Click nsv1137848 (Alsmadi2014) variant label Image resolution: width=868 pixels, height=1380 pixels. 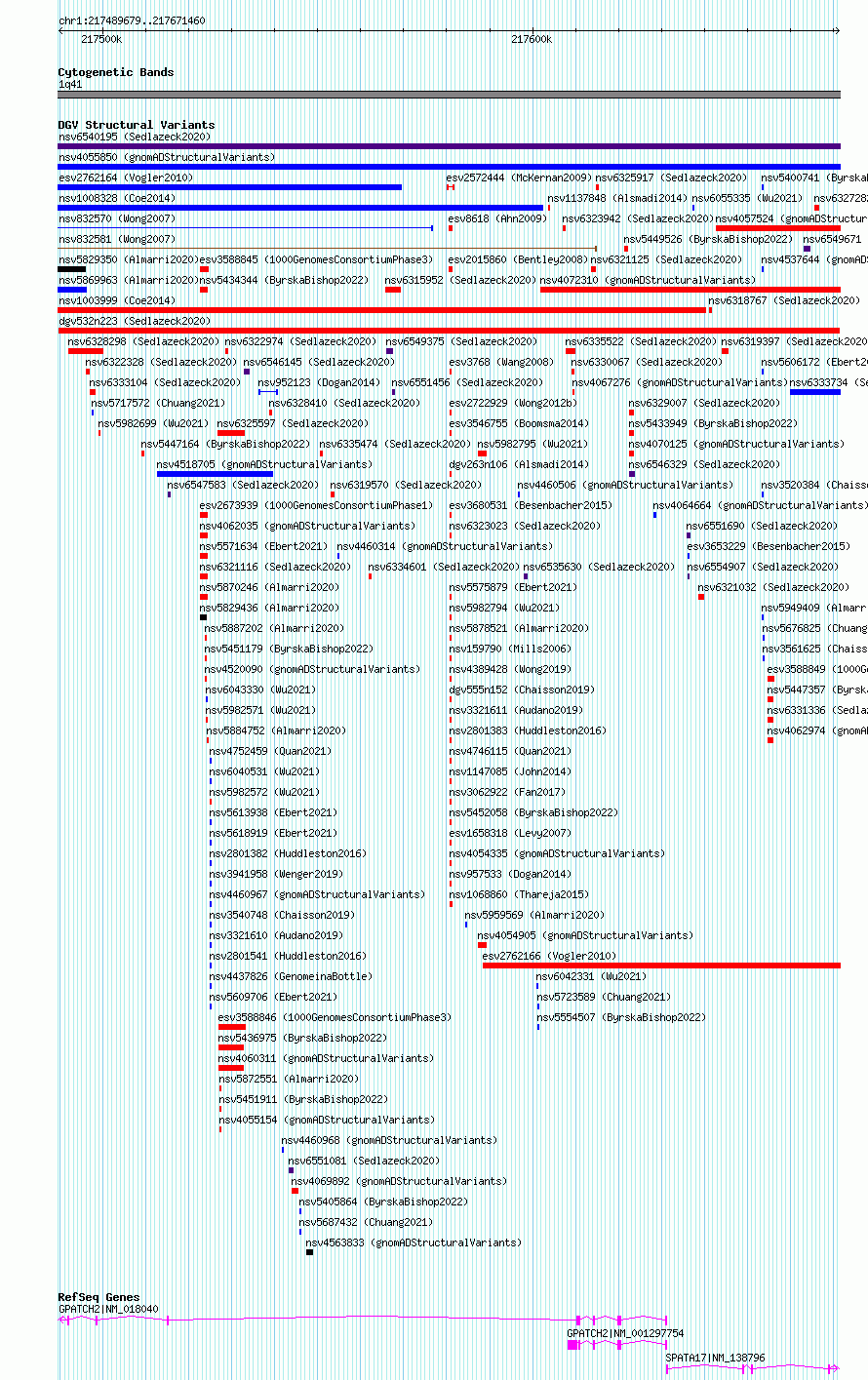pyautogui.click(x=617, y=198)
